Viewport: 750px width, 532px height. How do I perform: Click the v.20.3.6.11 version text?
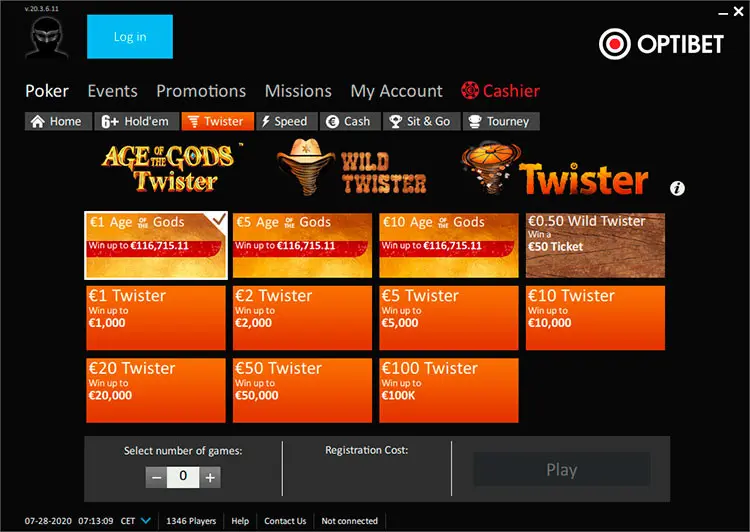(42, 9)
